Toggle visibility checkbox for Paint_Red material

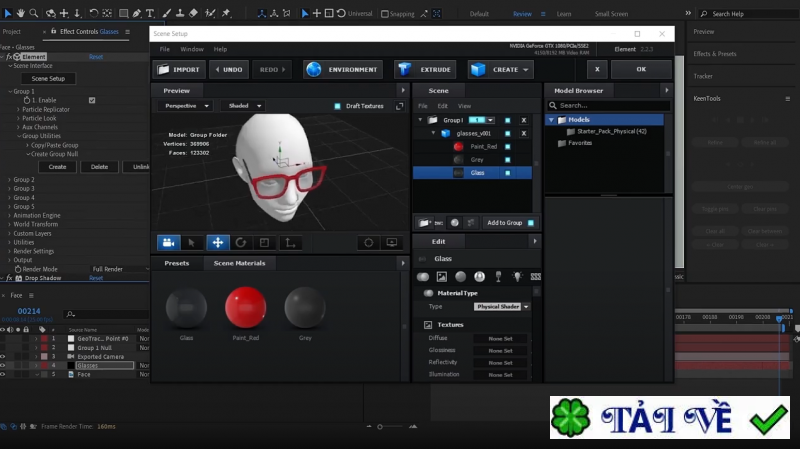click(x=507, y=146)
